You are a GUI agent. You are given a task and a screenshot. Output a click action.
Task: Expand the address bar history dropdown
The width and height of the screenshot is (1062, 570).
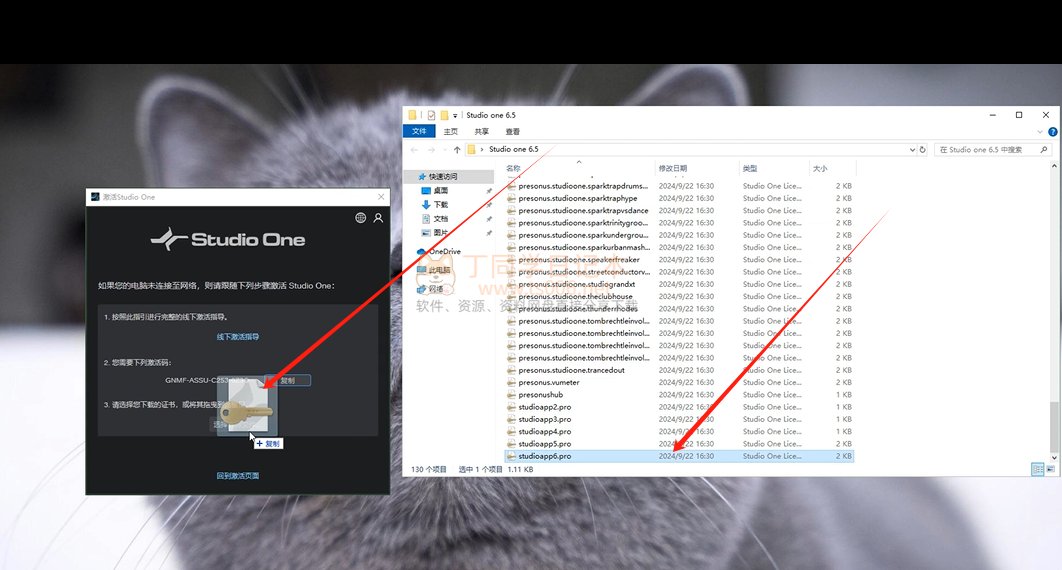(912, 150)
